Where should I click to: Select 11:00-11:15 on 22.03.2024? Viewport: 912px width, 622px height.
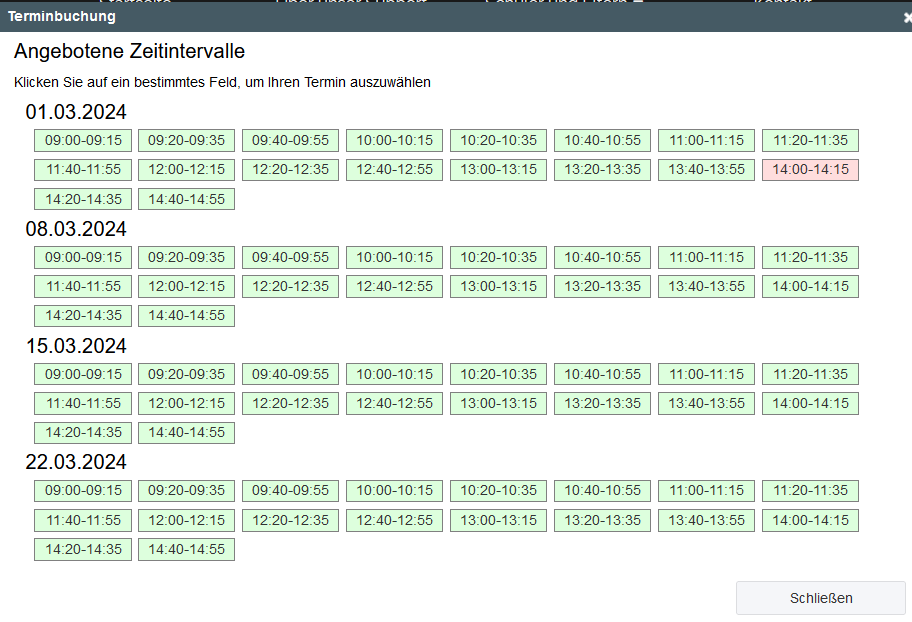coord(707,491)
